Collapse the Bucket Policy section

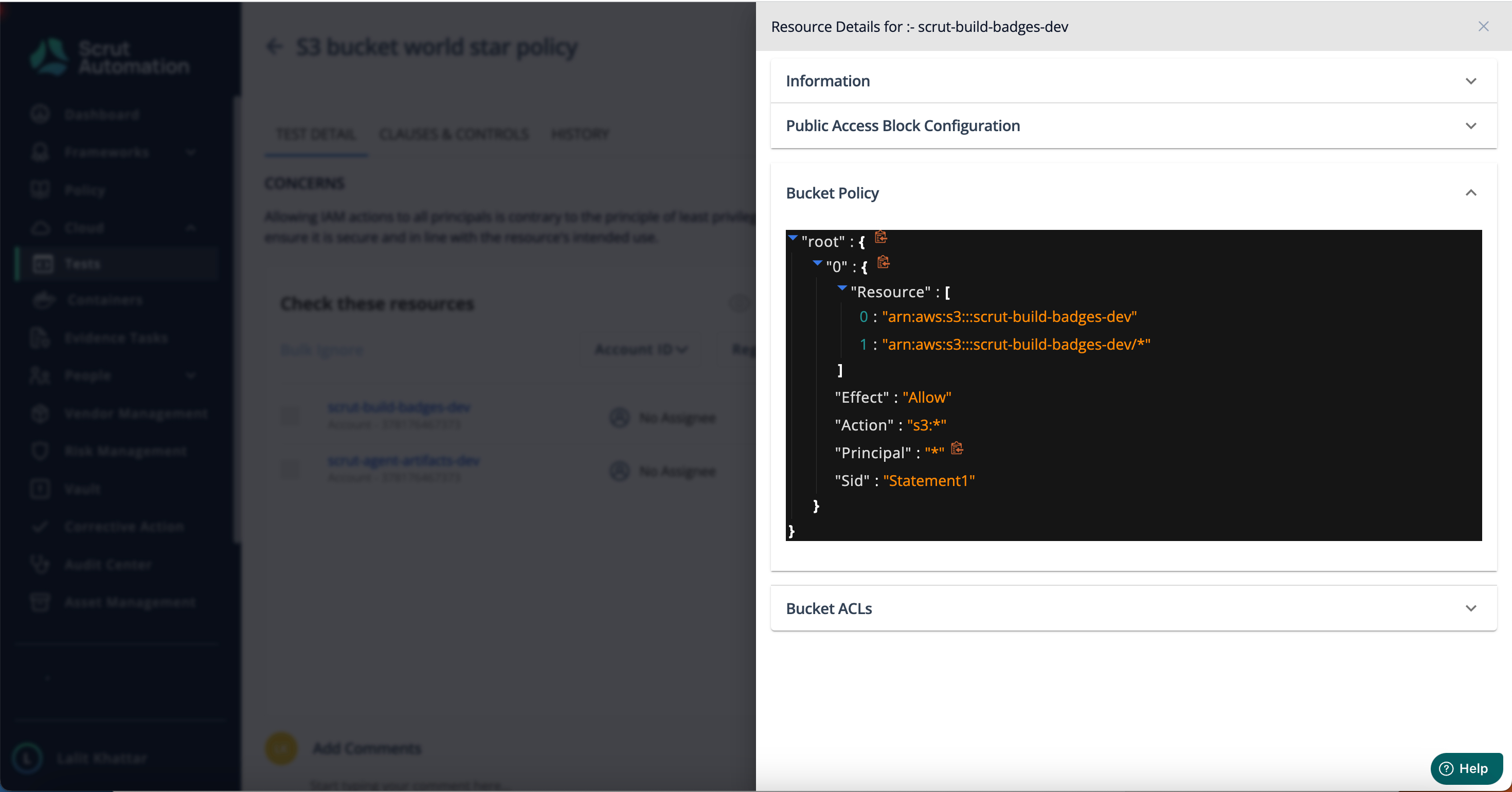point(1471,192)
